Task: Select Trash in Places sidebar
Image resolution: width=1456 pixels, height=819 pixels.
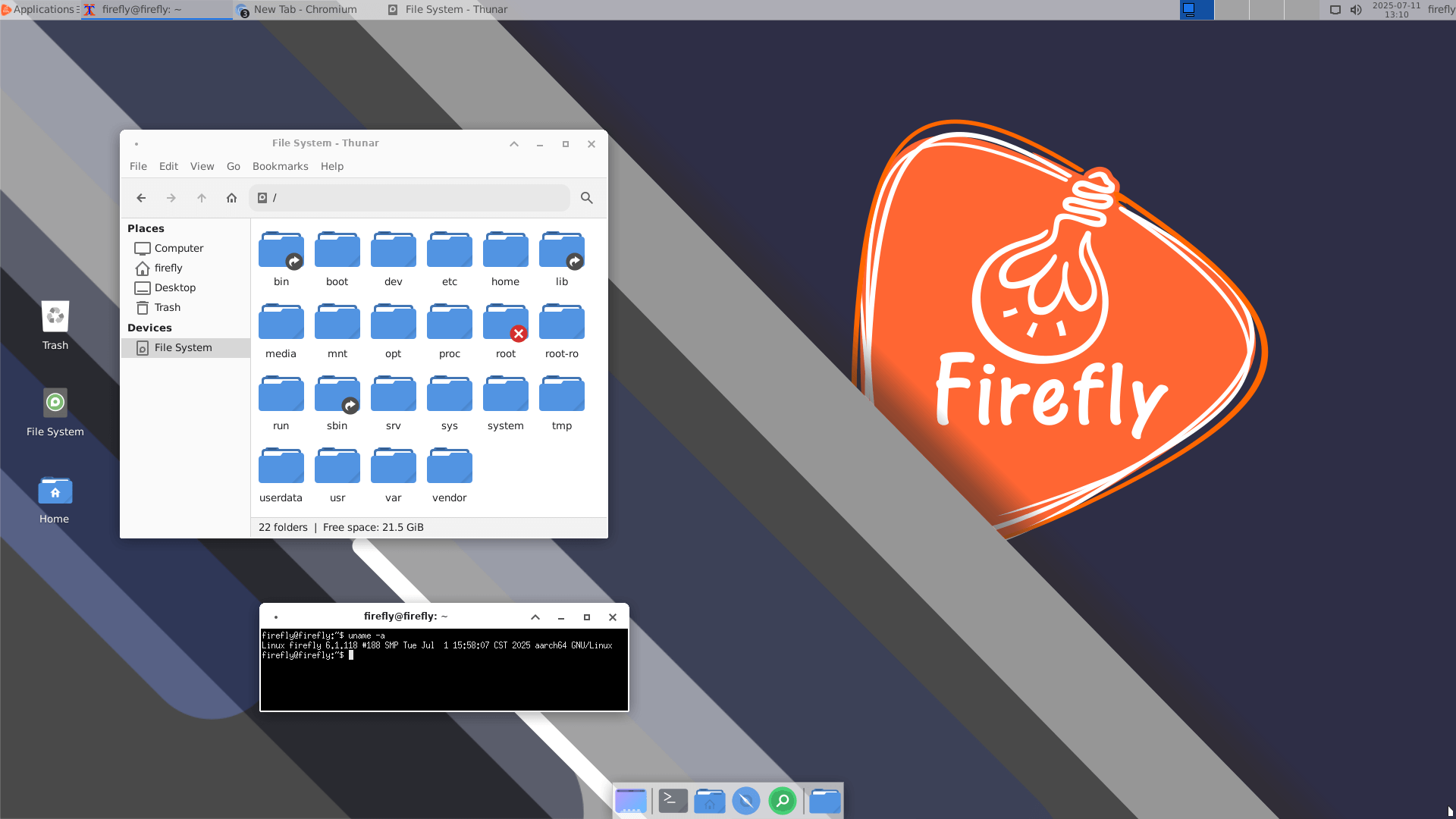Action: point(186,307)
